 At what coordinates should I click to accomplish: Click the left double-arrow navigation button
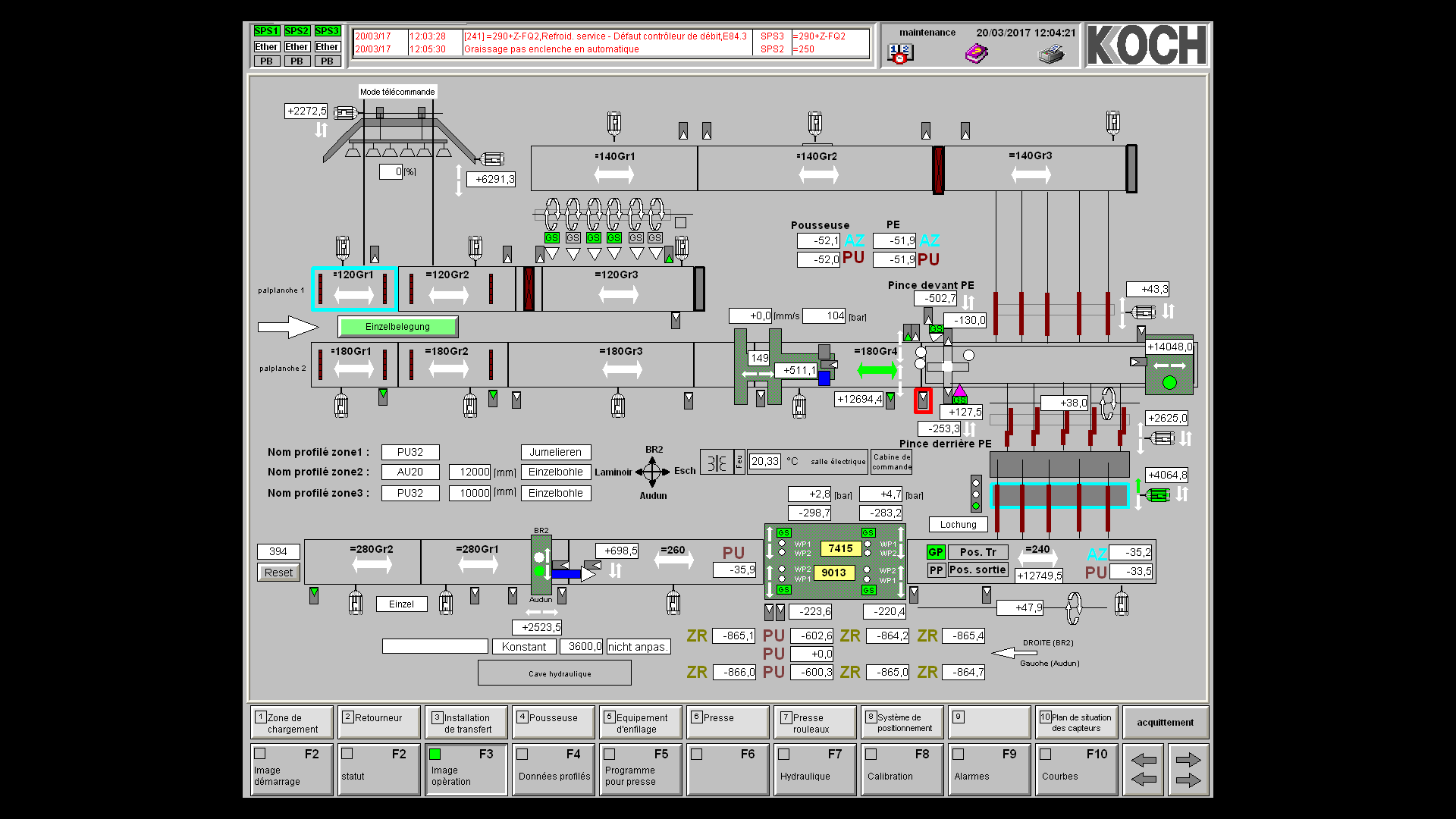point(1143,770)
